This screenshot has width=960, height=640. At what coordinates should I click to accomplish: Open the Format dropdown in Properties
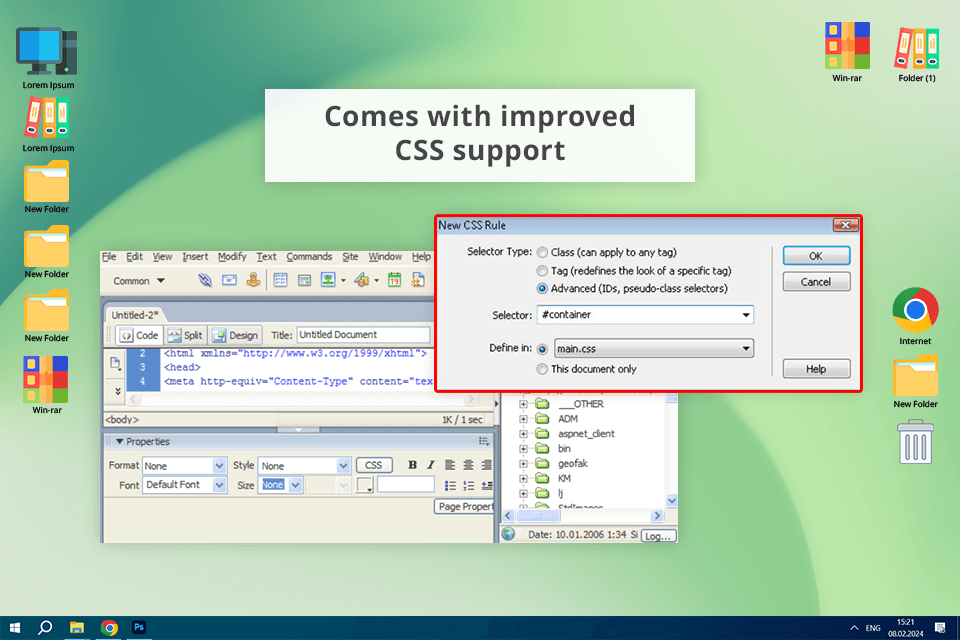click(x=219, y=466)
